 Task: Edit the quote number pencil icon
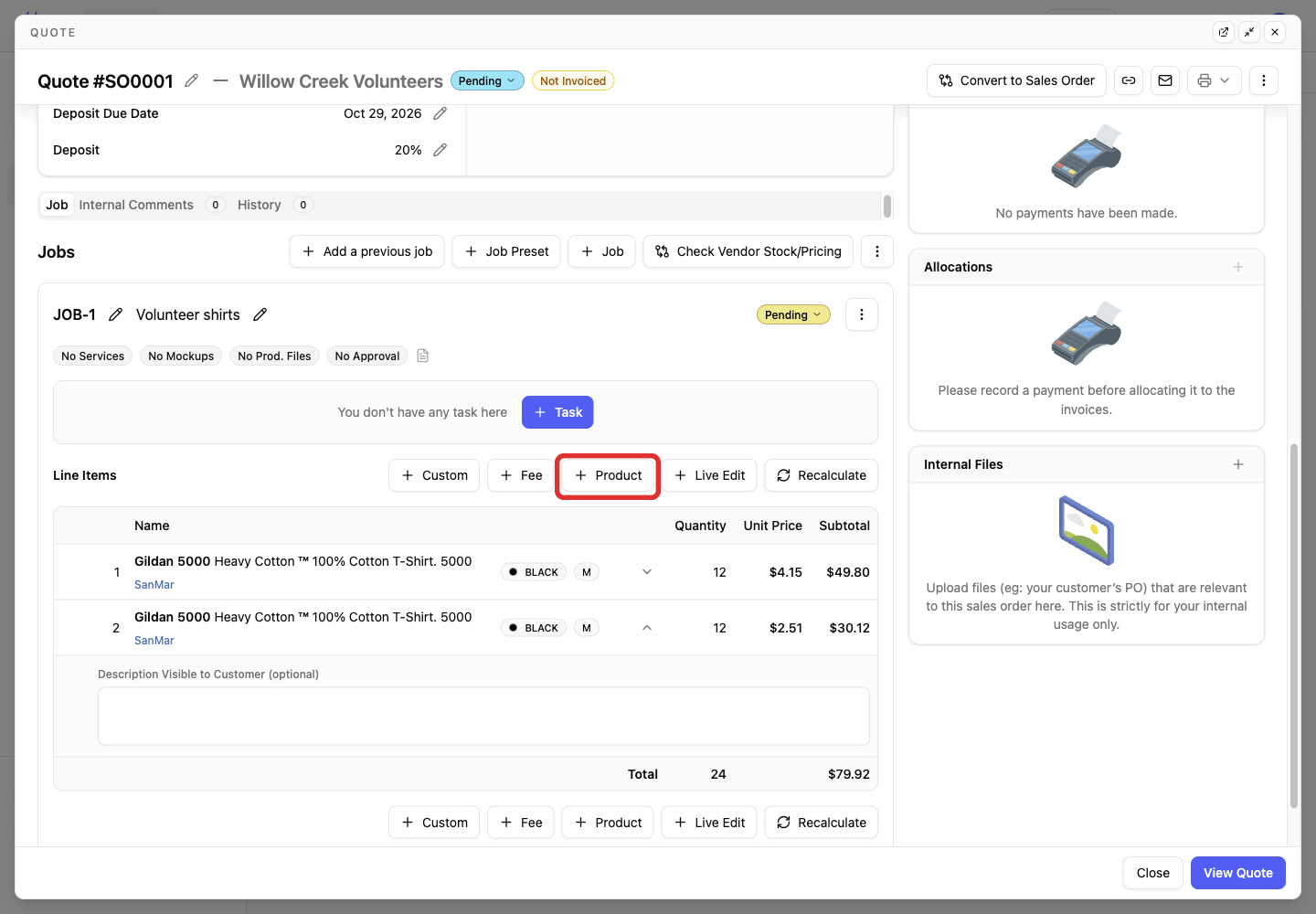[191, 80]
